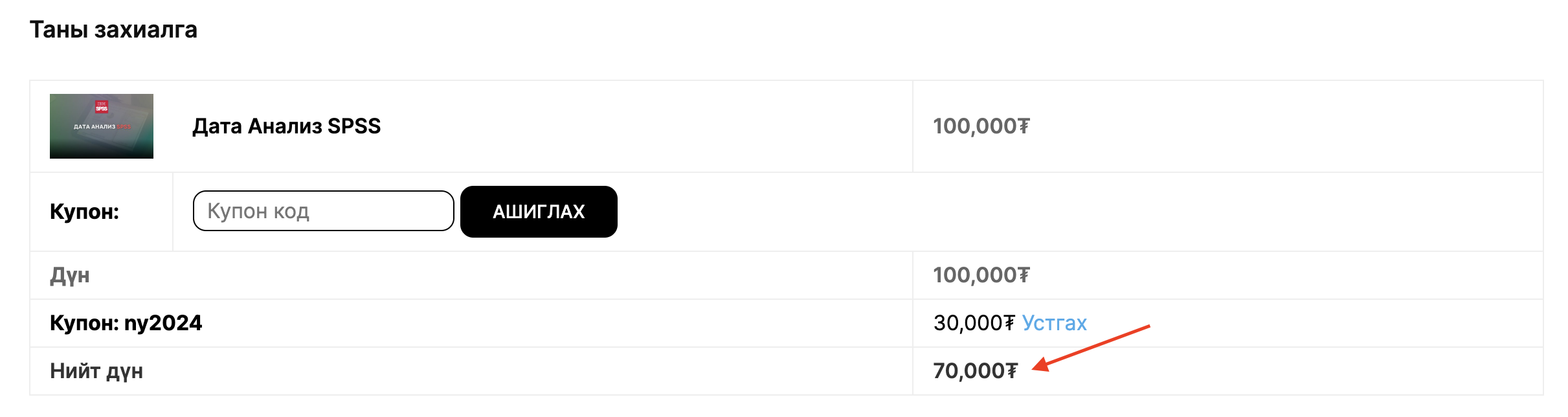Click the 'Купон: ny2024' applied coupon label

[126, 323]
